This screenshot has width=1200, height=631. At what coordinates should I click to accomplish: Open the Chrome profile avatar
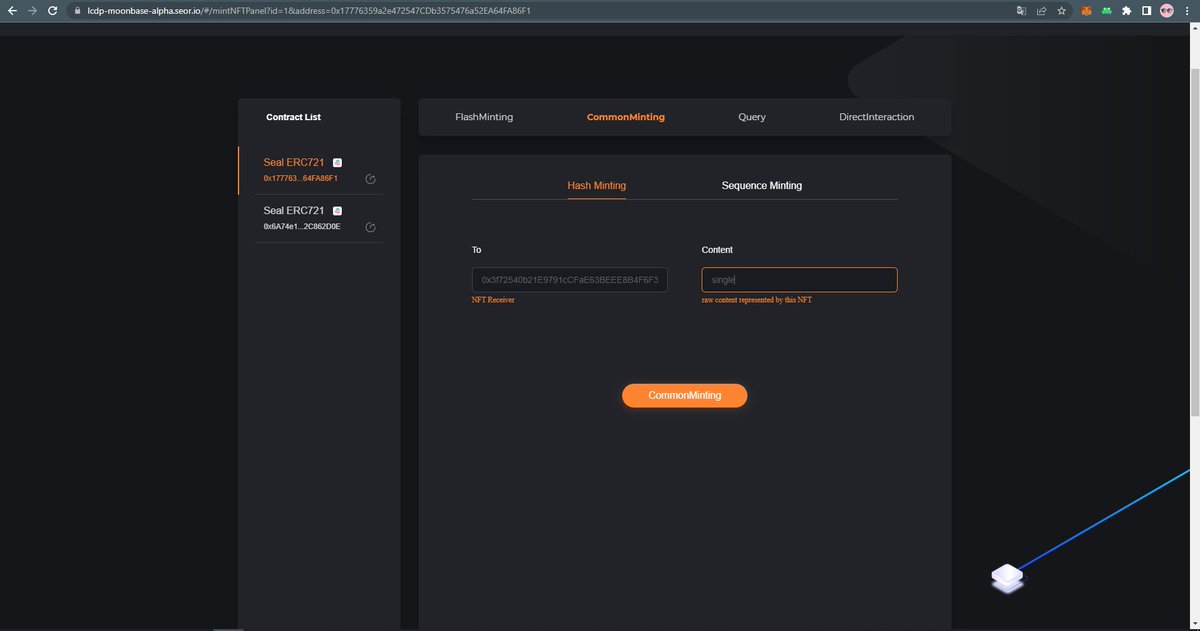pos(1167,10)
